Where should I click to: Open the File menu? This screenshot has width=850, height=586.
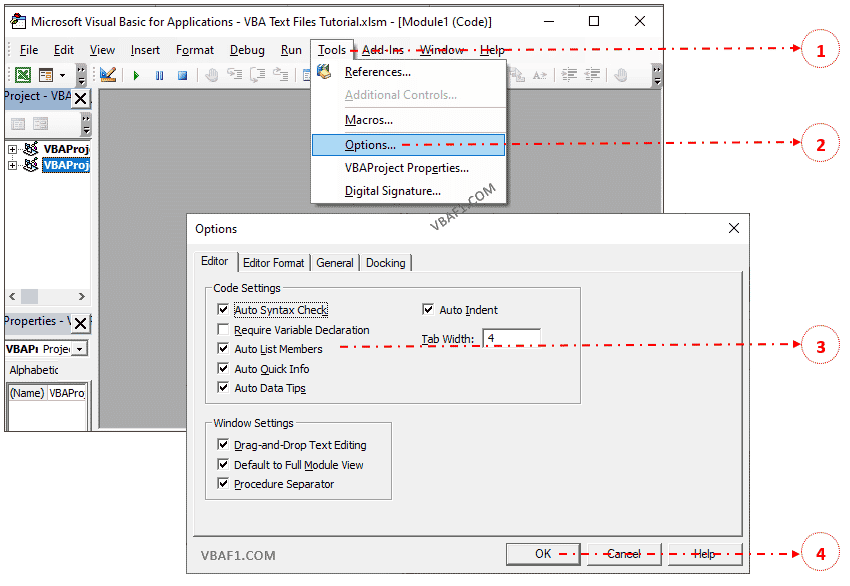29,50
